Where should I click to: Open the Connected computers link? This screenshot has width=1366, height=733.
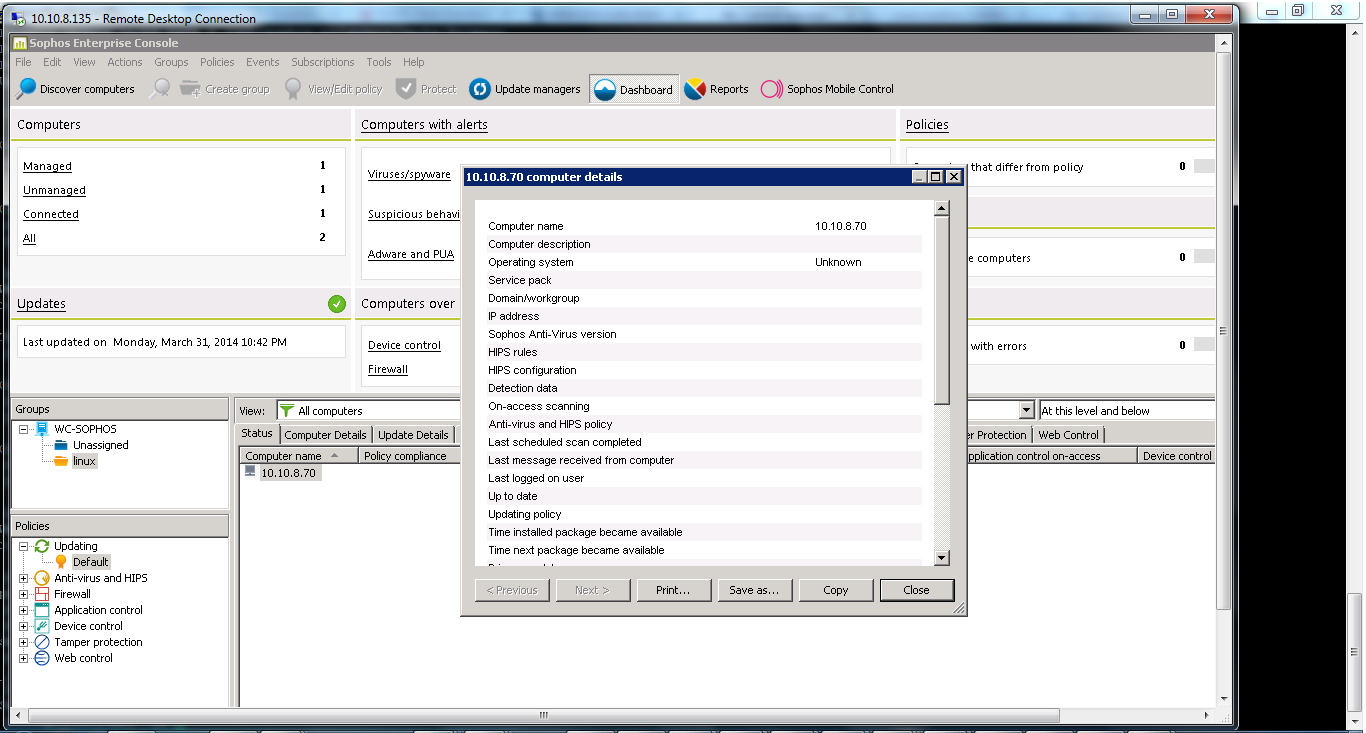pos(51,214)
